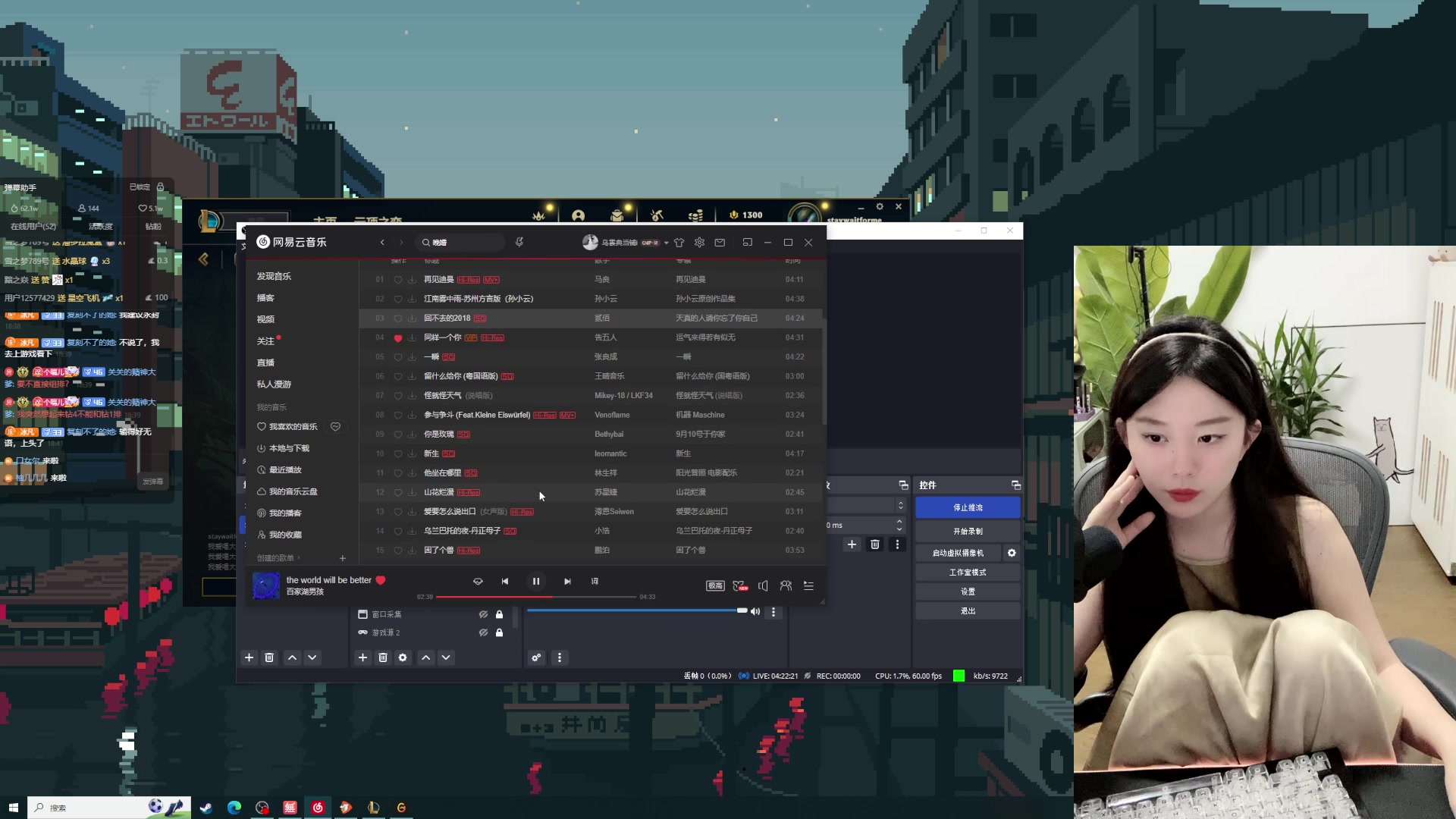Pause the currently playing song
1456x819 pixels.
pyautogui.click(x=535, y=581)
